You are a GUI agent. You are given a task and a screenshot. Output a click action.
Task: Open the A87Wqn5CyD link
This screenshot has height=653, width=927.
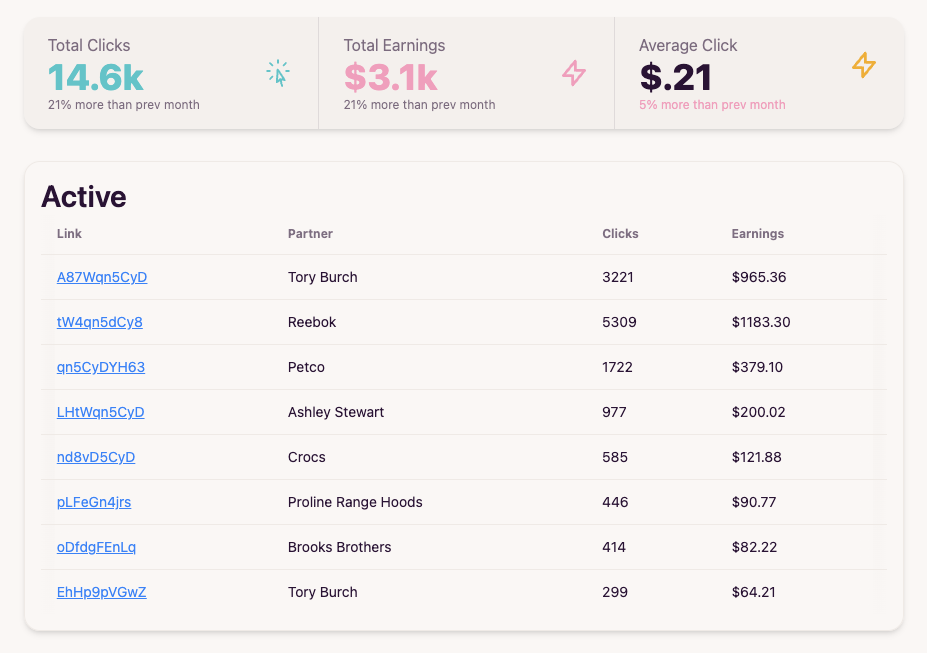(x=102, y=277)
